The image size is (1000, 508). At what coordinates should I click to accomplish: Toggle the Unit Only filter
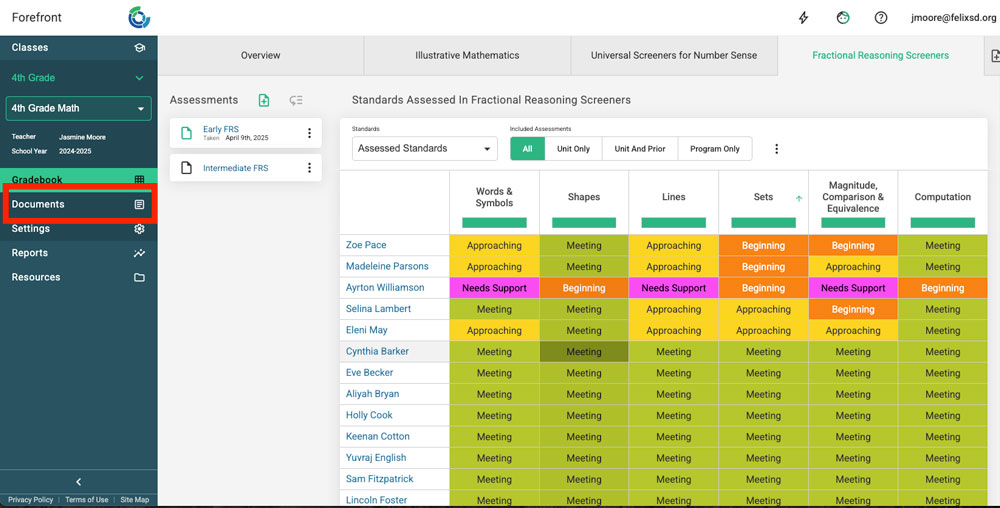tap(573, 149)
